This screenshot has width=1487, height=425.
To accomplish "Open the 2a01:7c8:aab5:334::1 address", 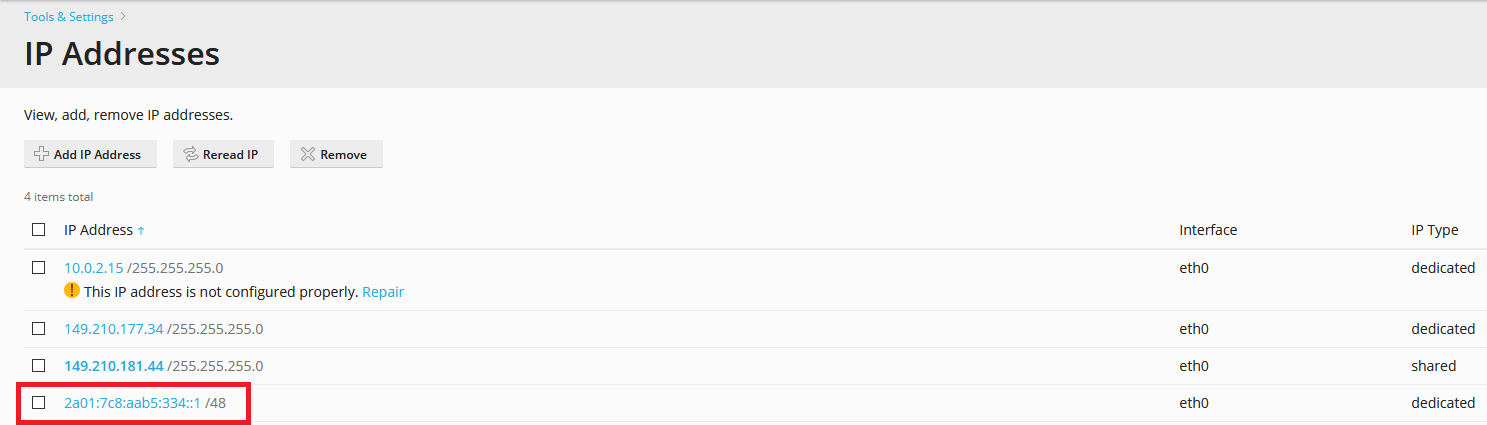I will [x=133, y=403].
